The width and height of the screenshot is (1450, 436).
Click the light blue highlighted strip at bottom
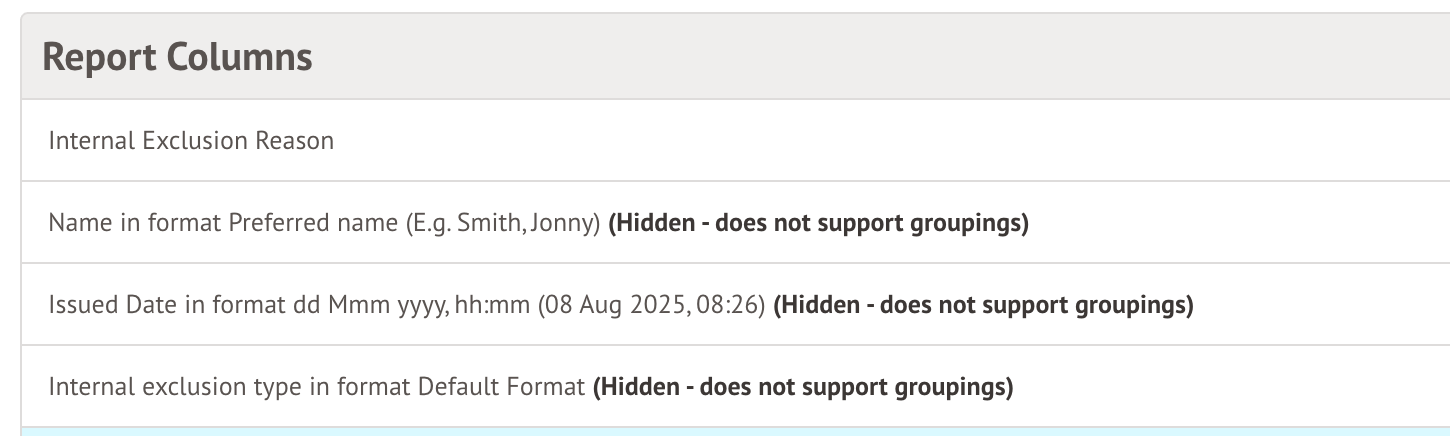tap(735, 431)
